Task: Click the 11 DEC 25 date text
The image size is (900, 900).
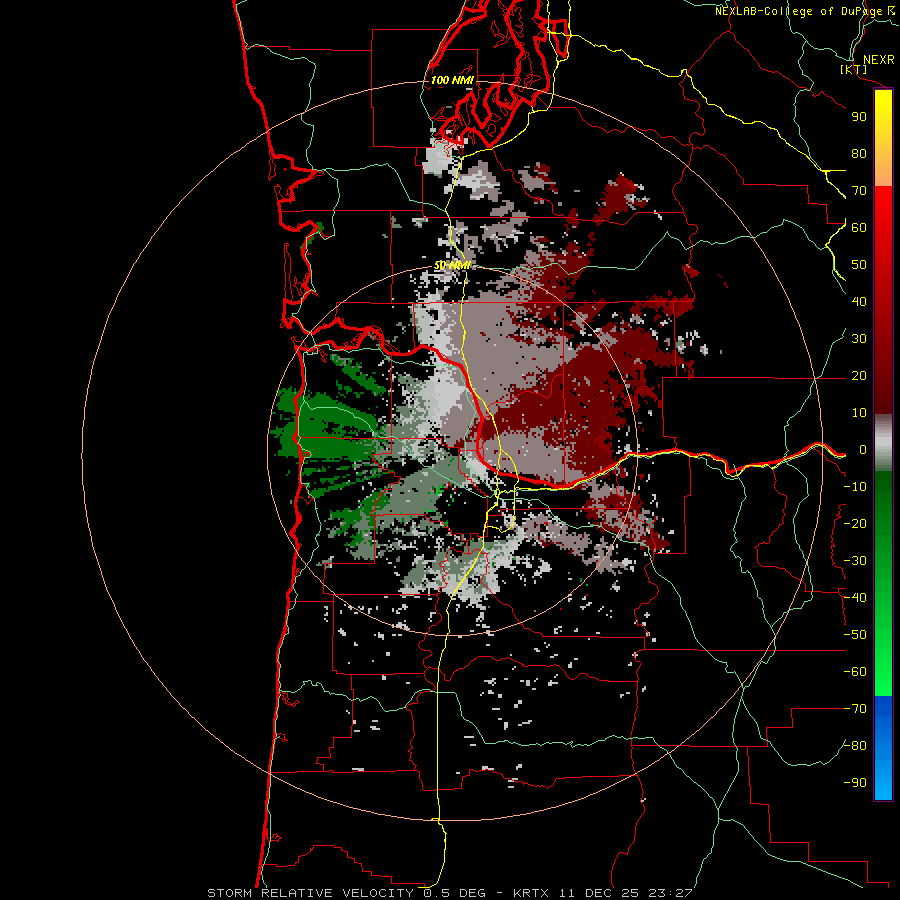Action: pyautogui.click(x=599, y=893)
